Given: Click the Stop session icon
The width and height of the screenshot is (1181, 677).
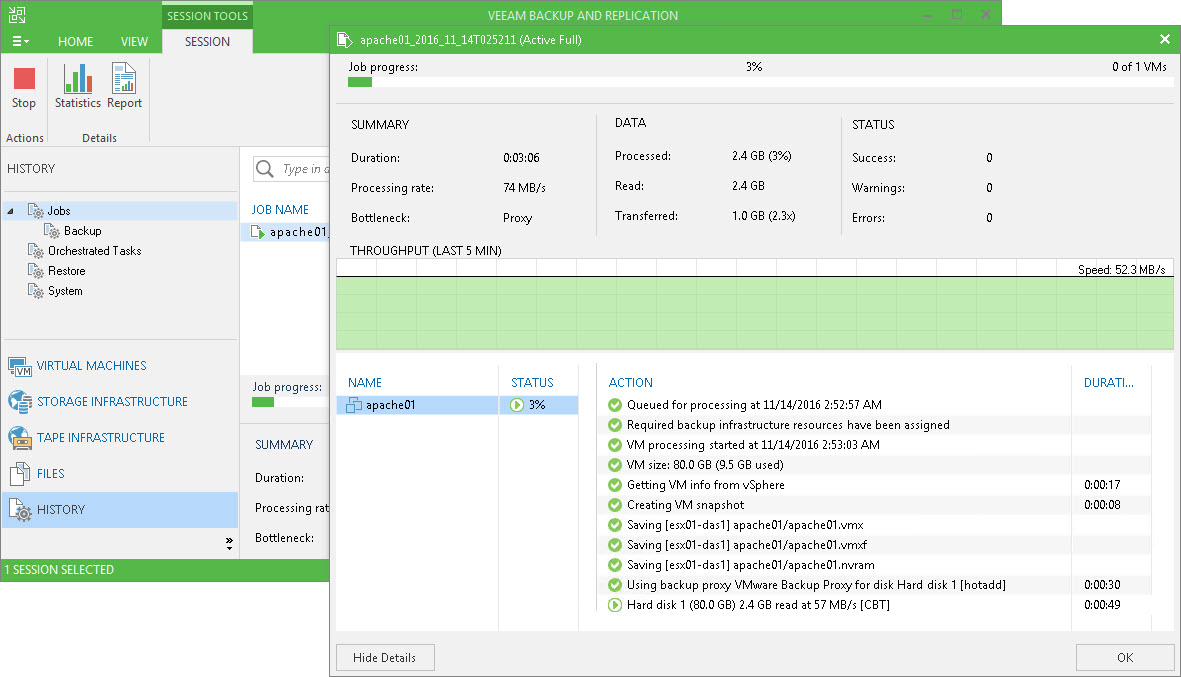Looking at the screenshot, I should (24, 81).
